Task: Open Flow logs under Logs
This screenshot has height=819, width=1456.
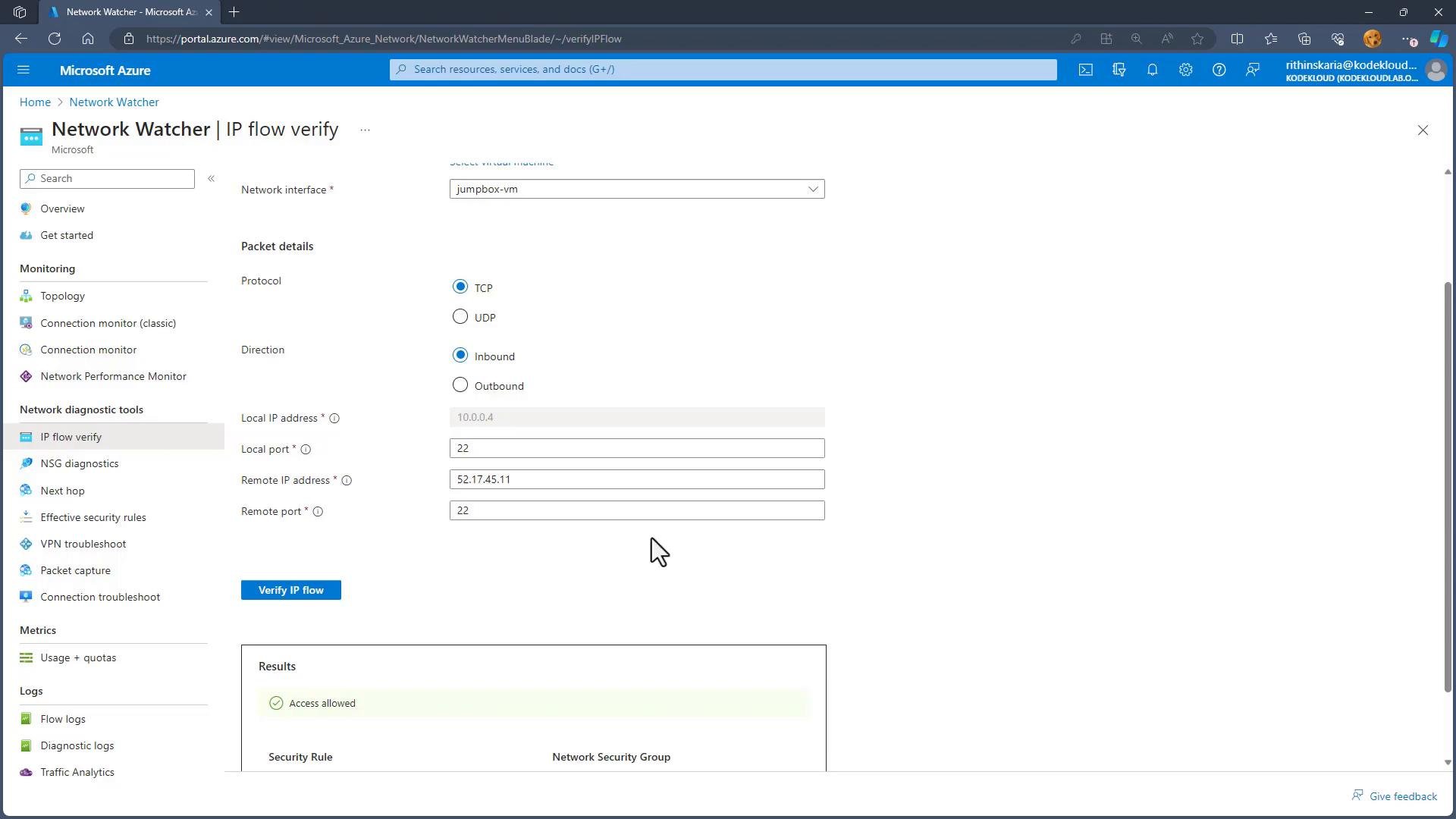Action: [x=62, y=719]
